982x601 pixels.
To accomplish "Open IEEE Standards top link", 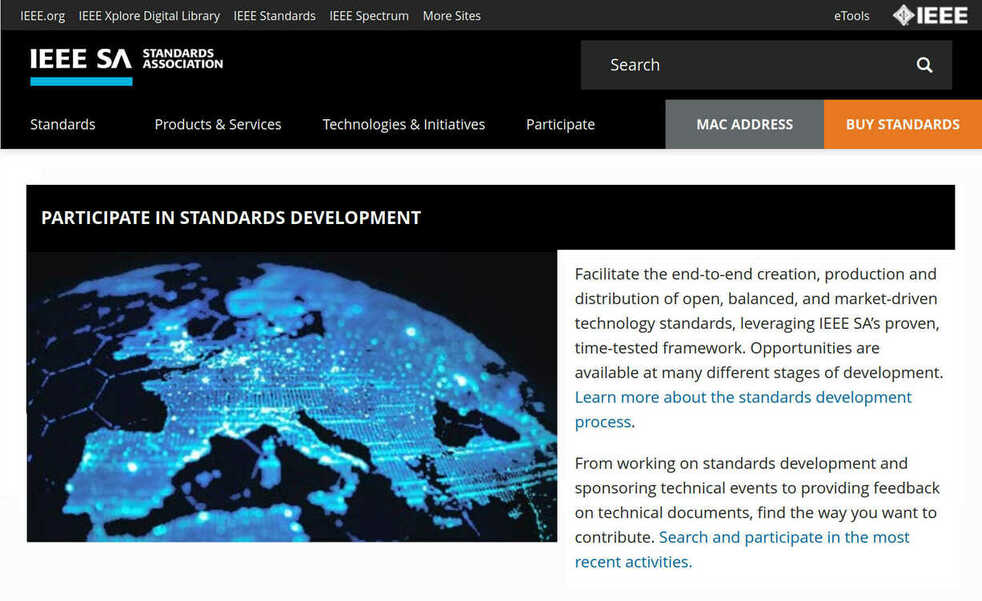I will tap(274, 16).
